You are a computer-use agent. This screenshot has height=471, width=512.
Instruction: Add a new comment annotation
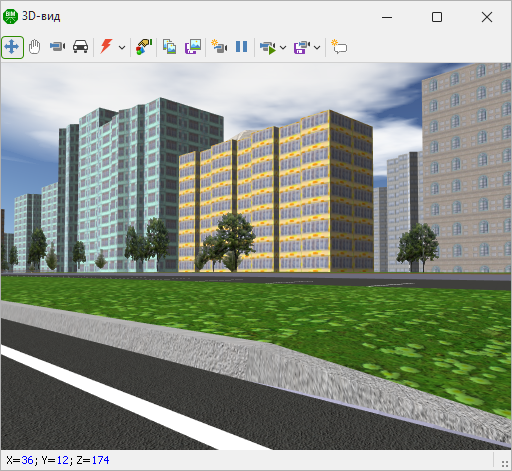[x=339, y=47]
